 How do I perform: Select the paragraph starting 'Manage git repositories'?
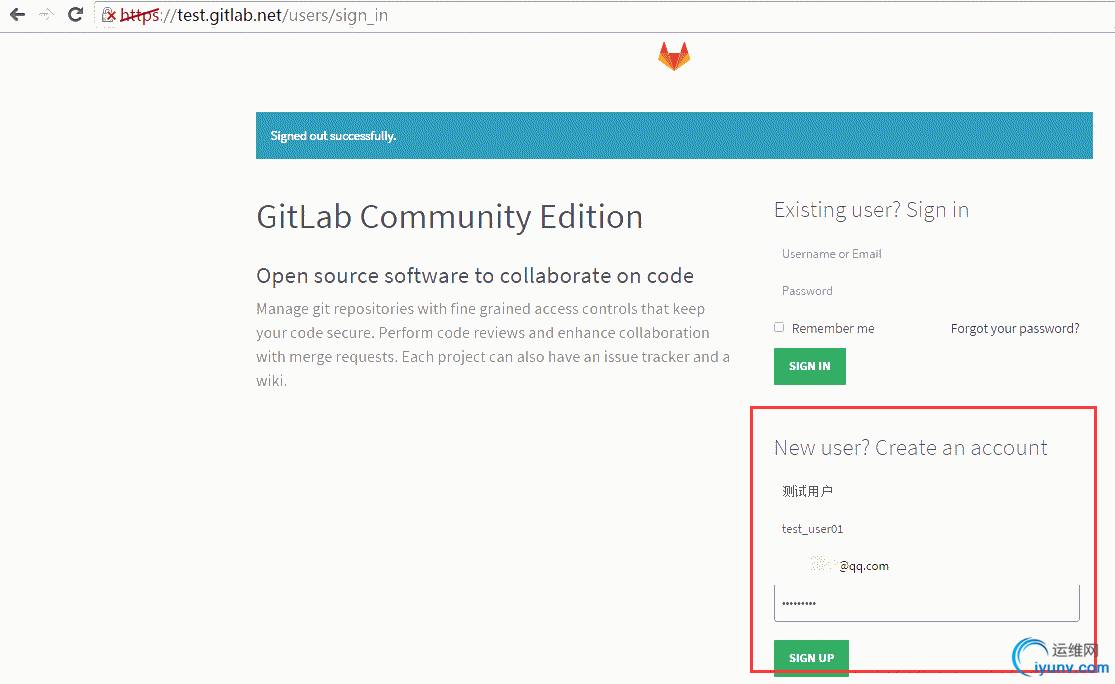[493, 345]
